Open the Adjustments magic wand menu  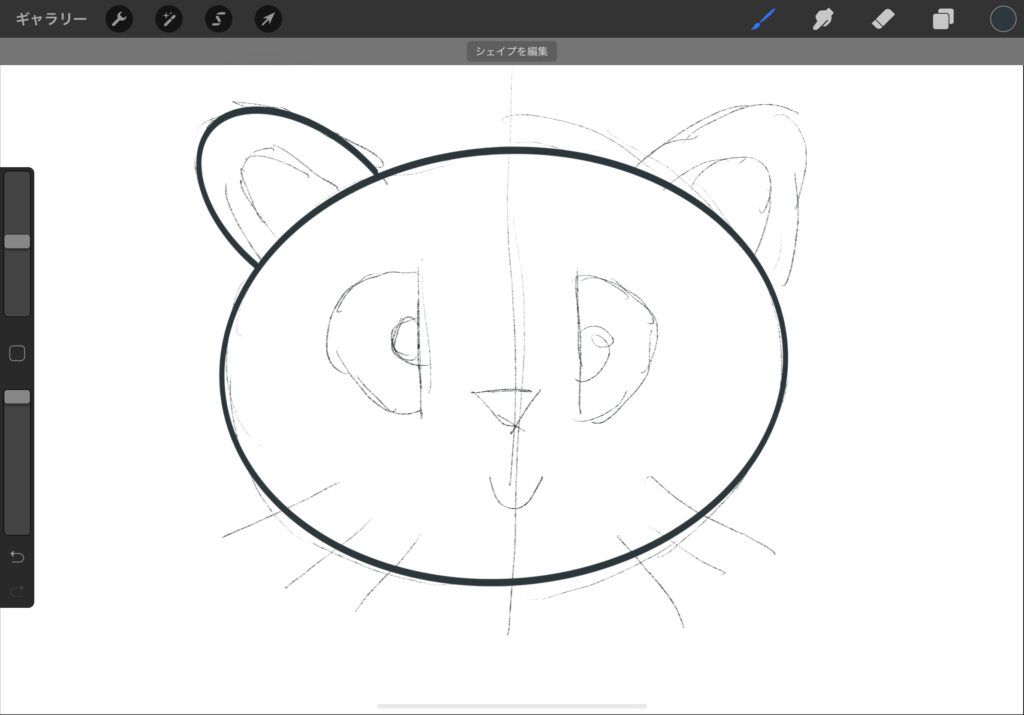168,19
